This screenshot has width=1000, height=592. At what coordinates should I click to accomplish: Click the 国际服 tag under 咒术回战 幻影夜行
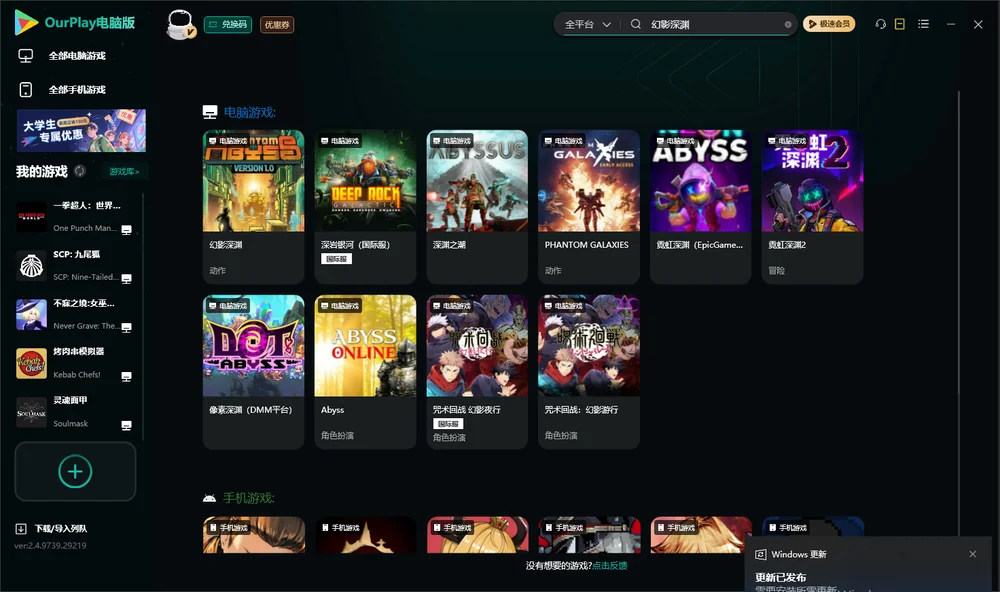coord(448,424)
